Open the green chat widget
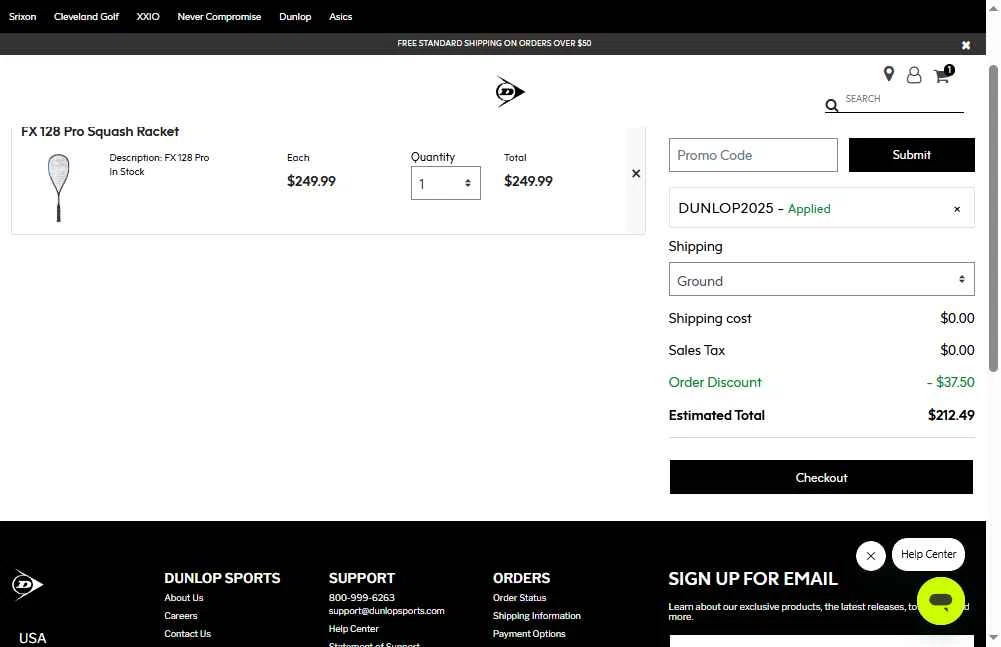Screen dimensions: 1001x647 940,601
